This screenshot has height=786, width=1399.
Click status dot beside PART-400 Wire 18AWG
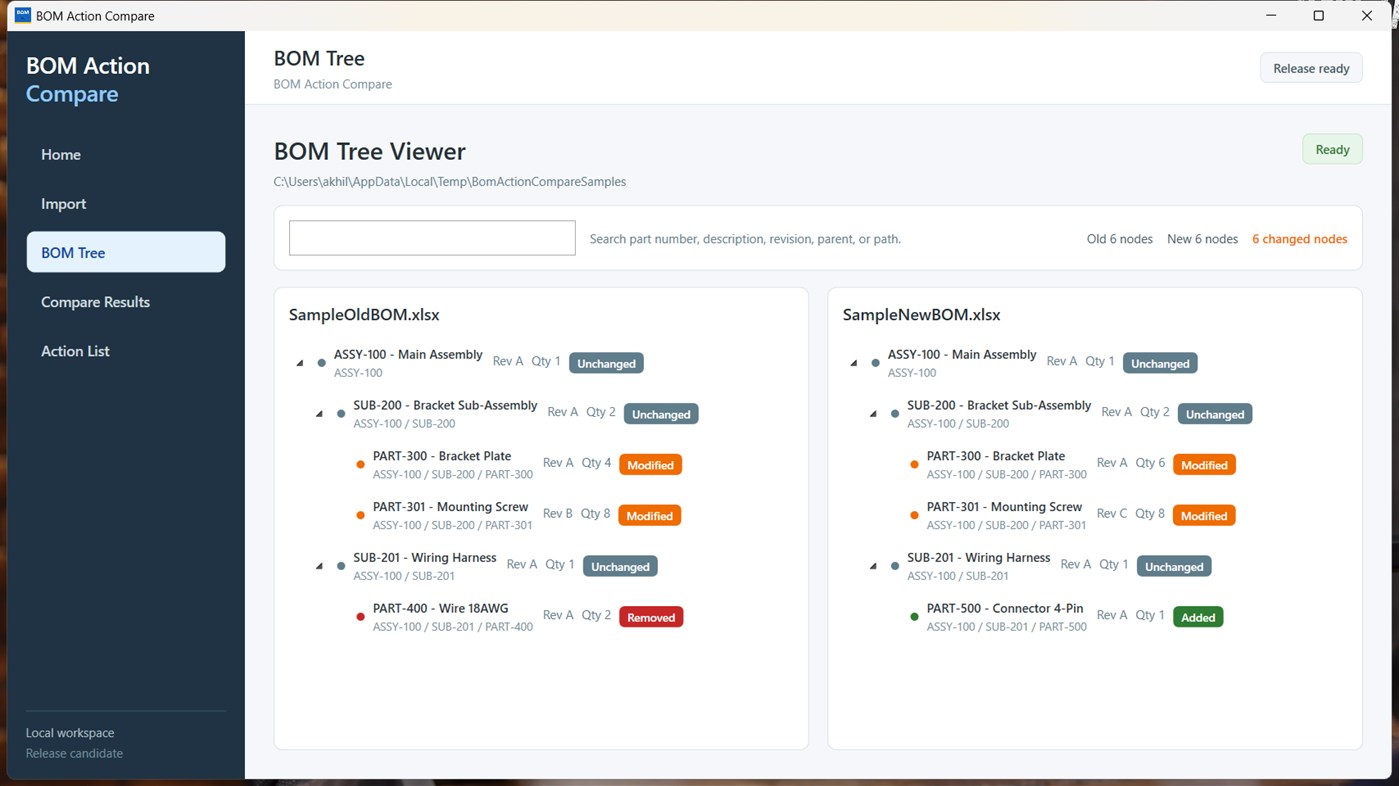(x=360, y=617)
